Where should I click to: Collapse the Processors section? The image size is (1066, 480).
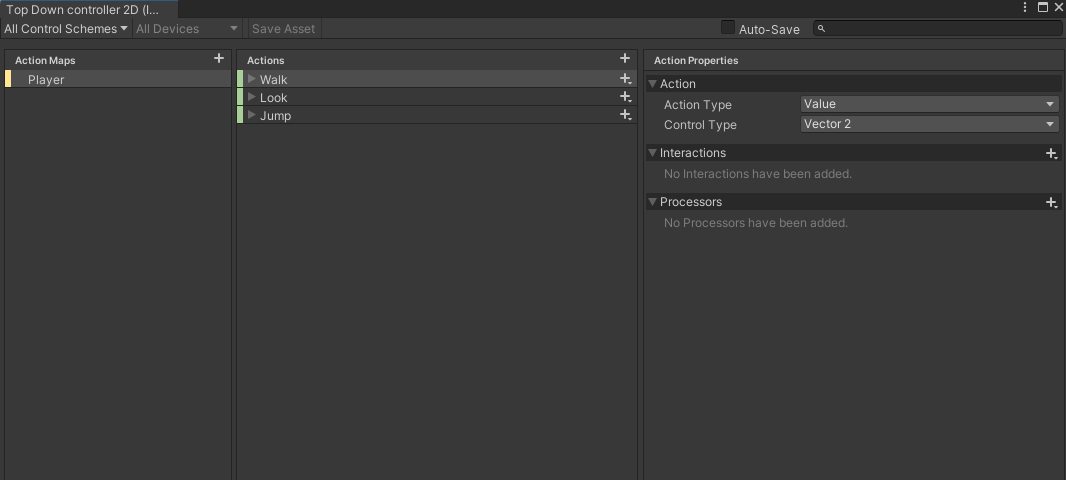(x=653, y=202)
